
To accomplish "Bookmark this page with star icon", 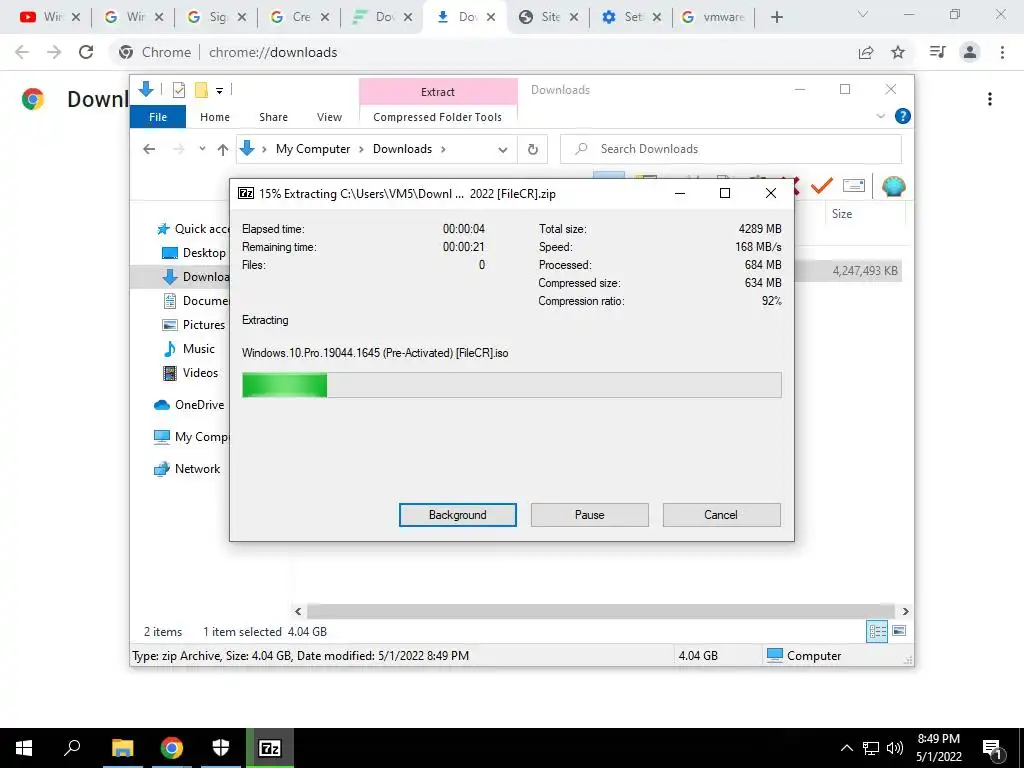I will [x=898, y=52].
